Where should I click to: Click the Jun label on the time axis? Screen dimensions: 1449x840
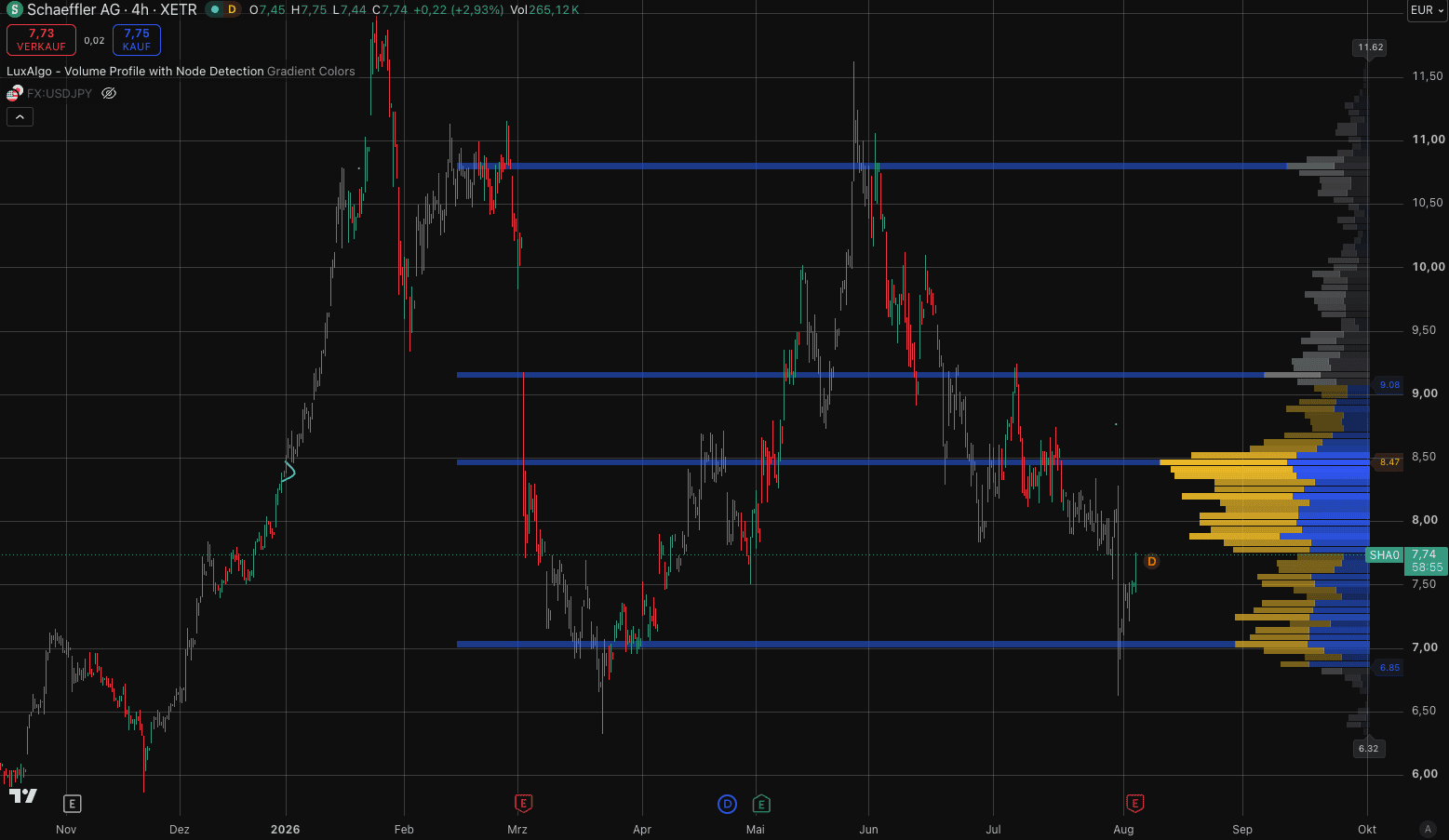coord(868,829)
